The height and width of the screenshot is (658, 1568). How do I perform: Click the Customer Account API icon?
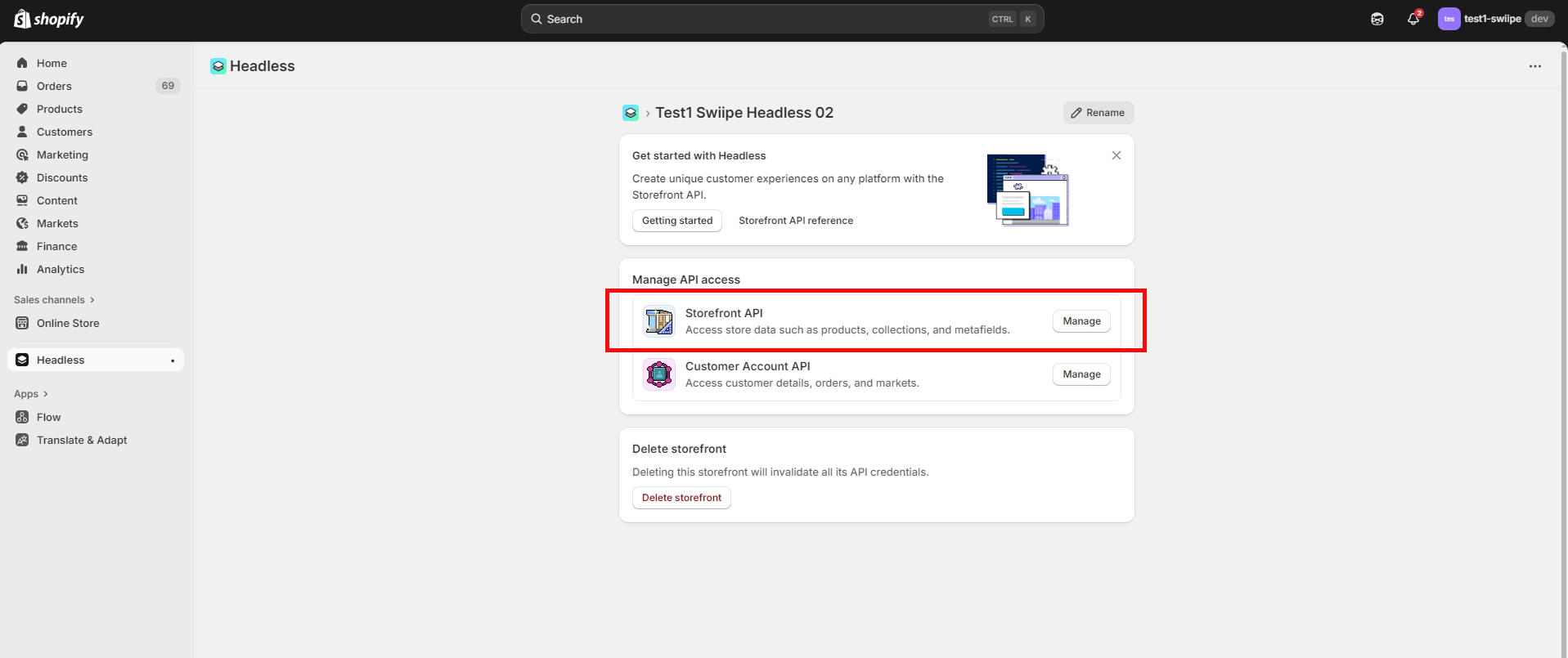(x=658, y=374)
